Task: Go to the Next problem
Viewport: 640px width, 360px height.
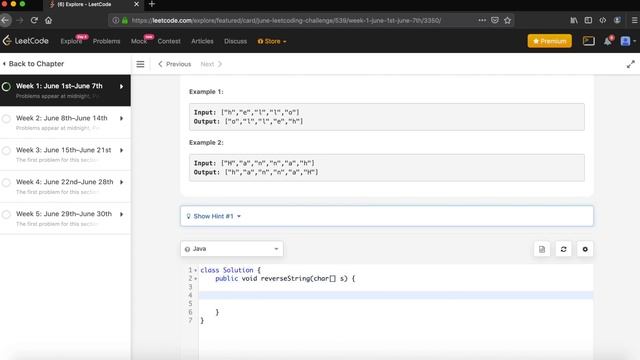Action: click(211, 64)
